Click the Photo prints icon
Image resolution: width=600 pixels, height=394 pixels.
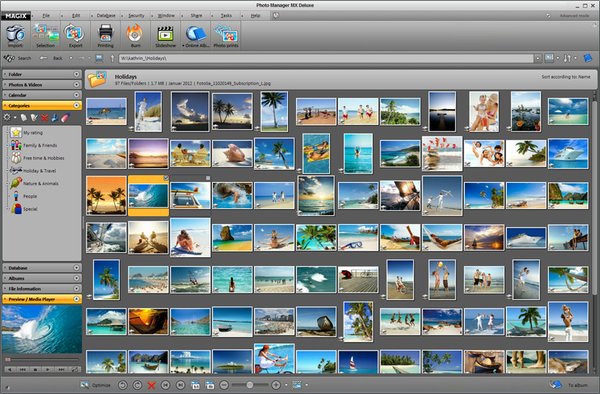pyautogui.click(x=226, y=34)
